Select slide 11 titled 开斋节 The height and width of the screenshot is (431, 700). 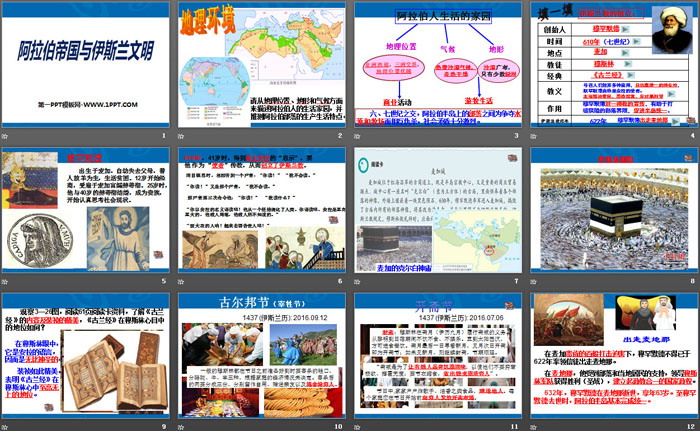[x=438, y=356]
